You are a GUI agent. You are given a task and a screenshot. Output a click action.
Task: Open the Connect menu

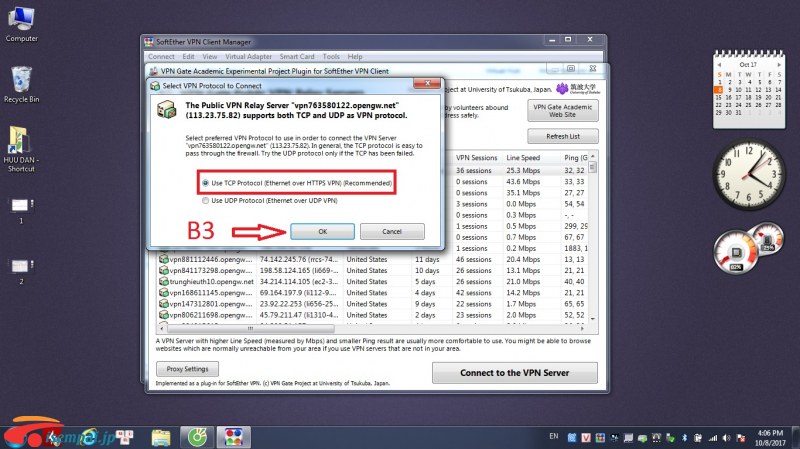pos(161,57)
